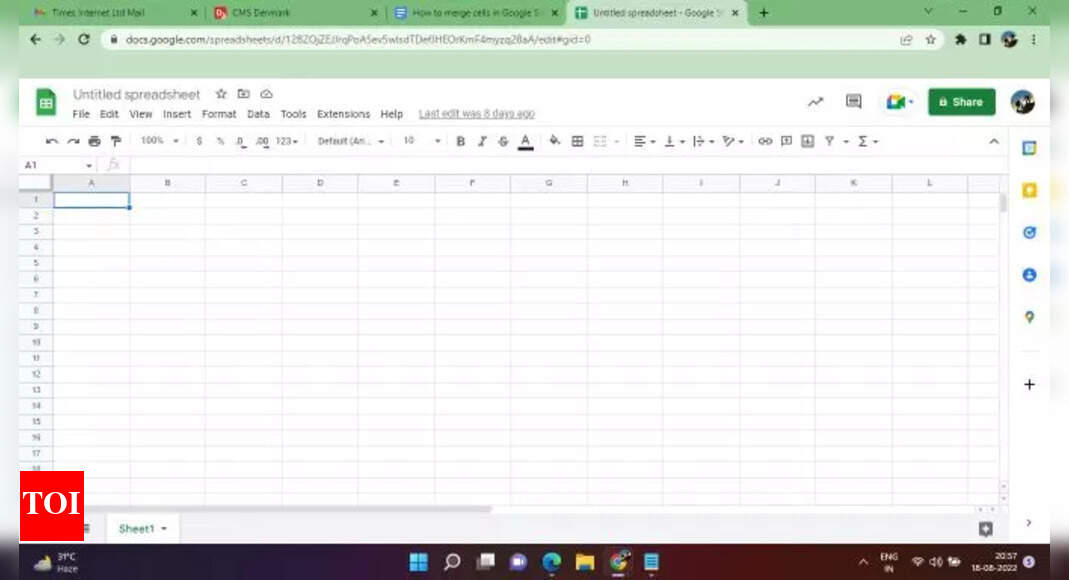Click the Insert chart icon
This screenshot has height=580, width=1069.
[808, 141]
